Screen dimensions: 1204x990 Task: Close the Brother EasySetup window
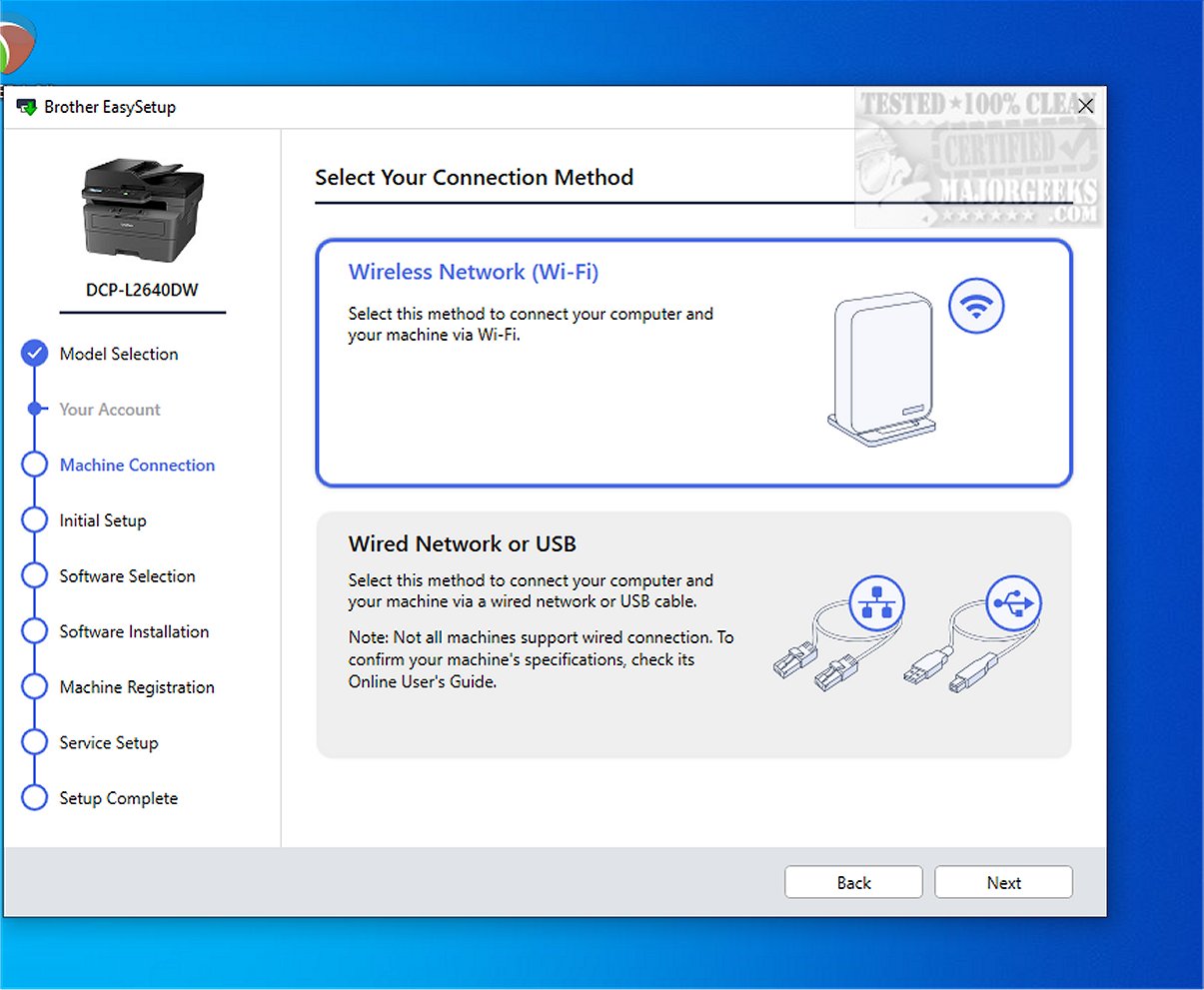1085,106
